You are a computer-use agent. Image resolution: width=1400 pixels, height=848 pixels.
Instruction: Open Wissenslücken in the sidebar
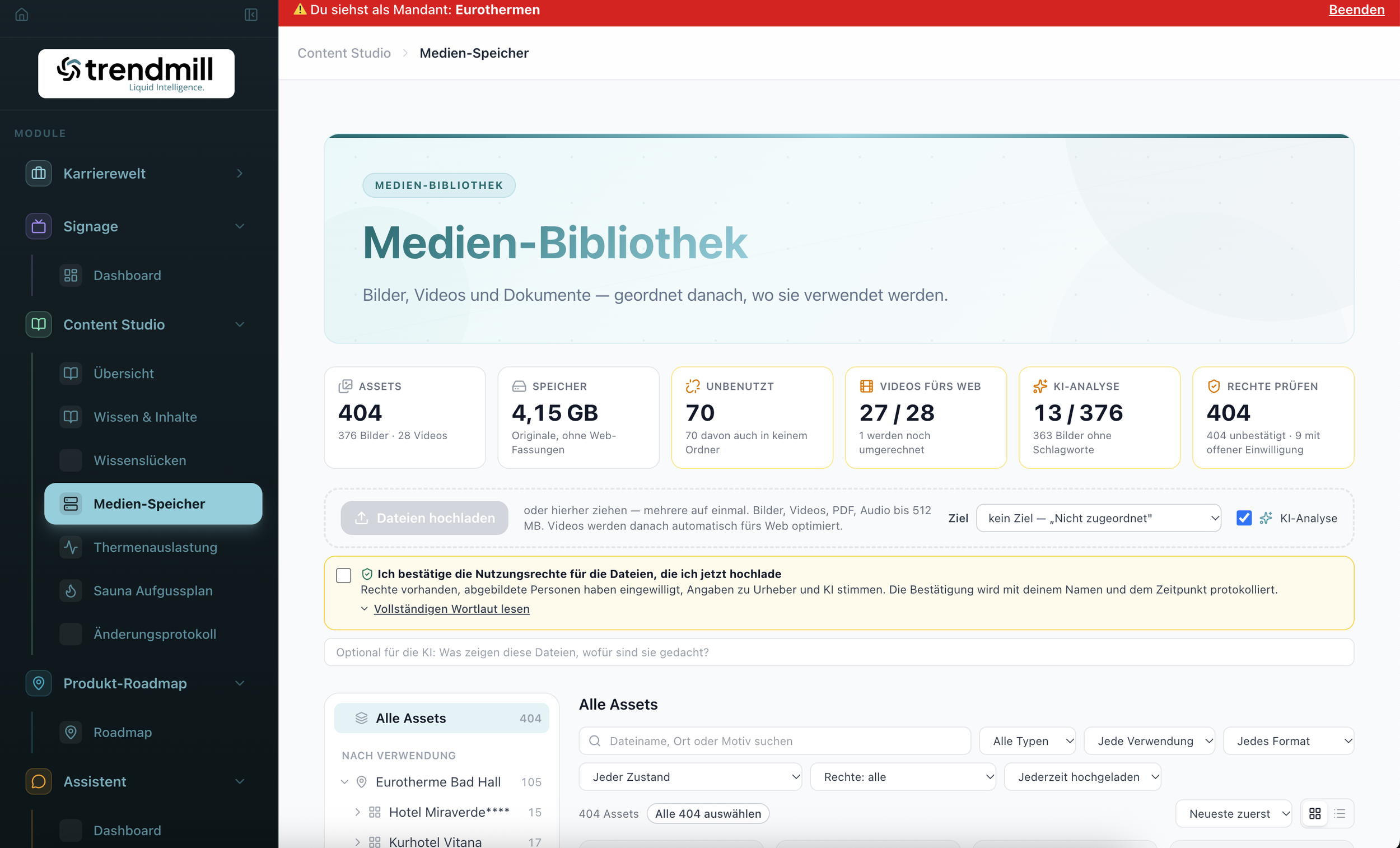pos(153,460)
